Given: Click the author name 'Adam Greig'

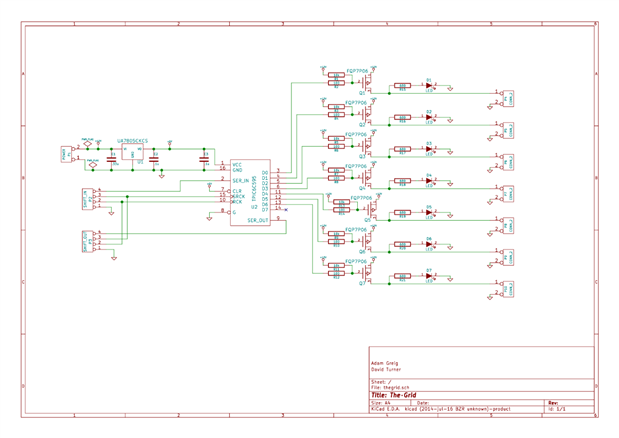Looking at the screenshot, I should [x=385, y=363].
